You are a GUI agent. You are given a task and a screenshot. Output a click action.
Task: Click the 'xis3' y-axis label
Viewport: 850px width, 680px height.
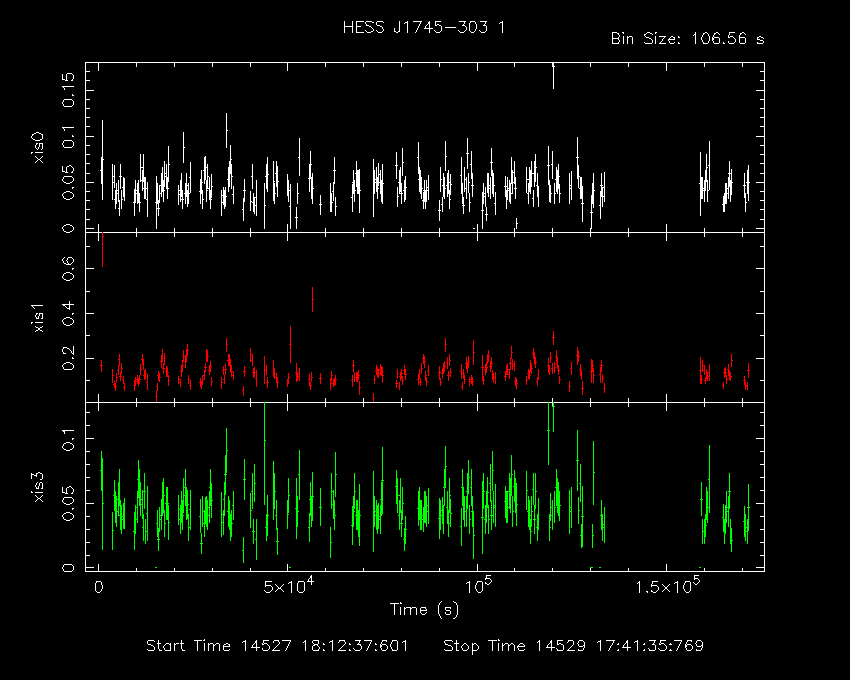point(39,487)
